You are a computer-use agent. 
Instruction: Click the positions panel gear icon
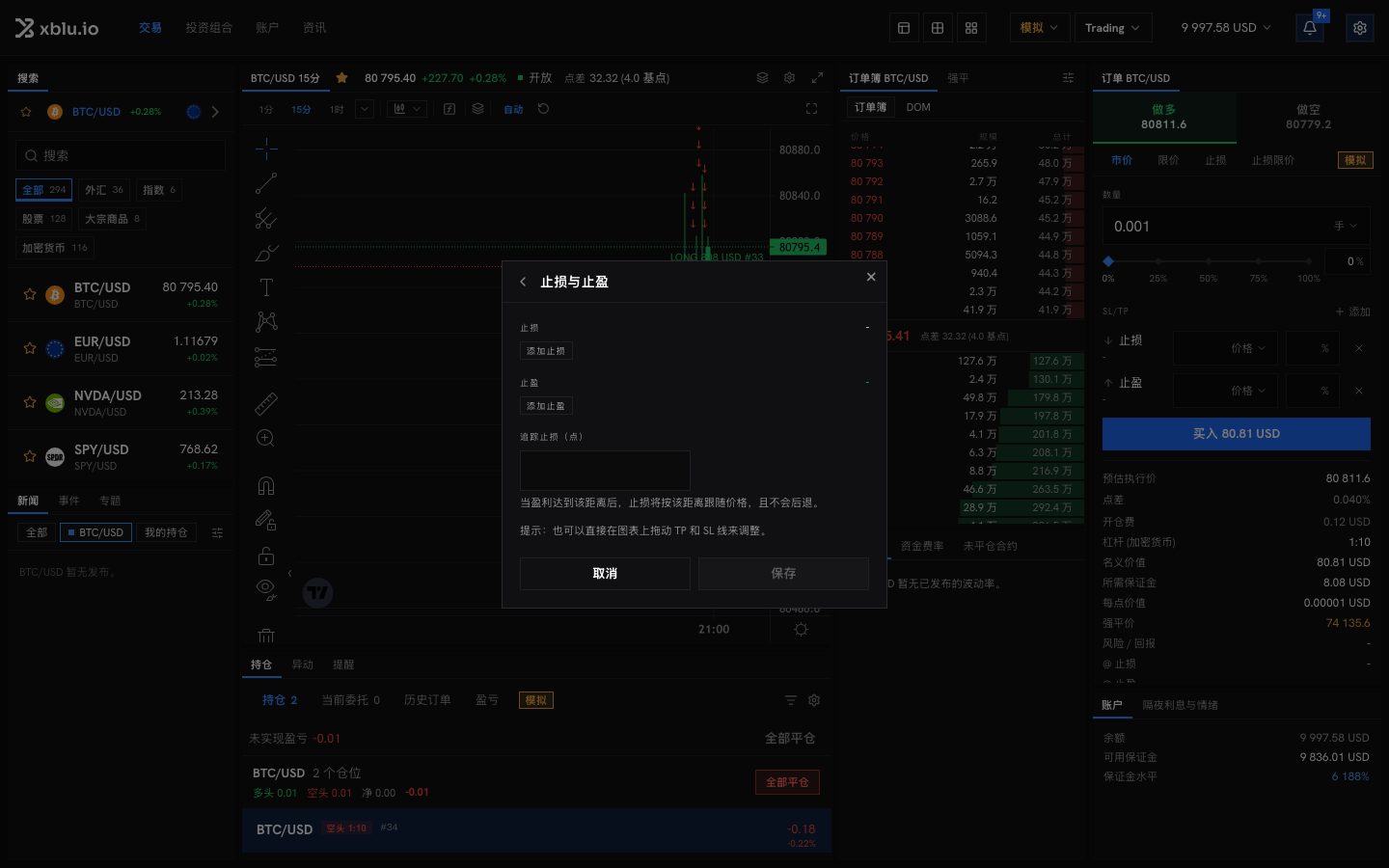coord(814,700)
